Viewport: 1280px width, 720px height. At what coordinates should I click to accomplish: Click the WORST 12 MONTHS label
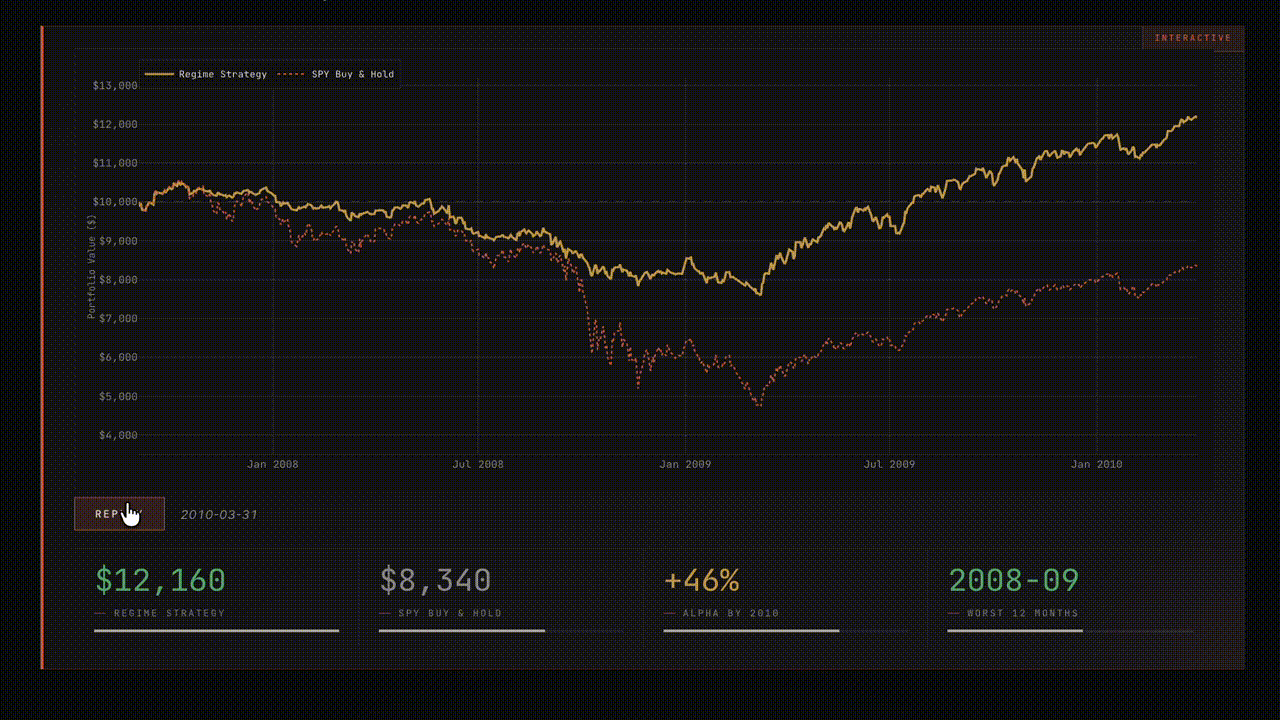(1022, 613)
